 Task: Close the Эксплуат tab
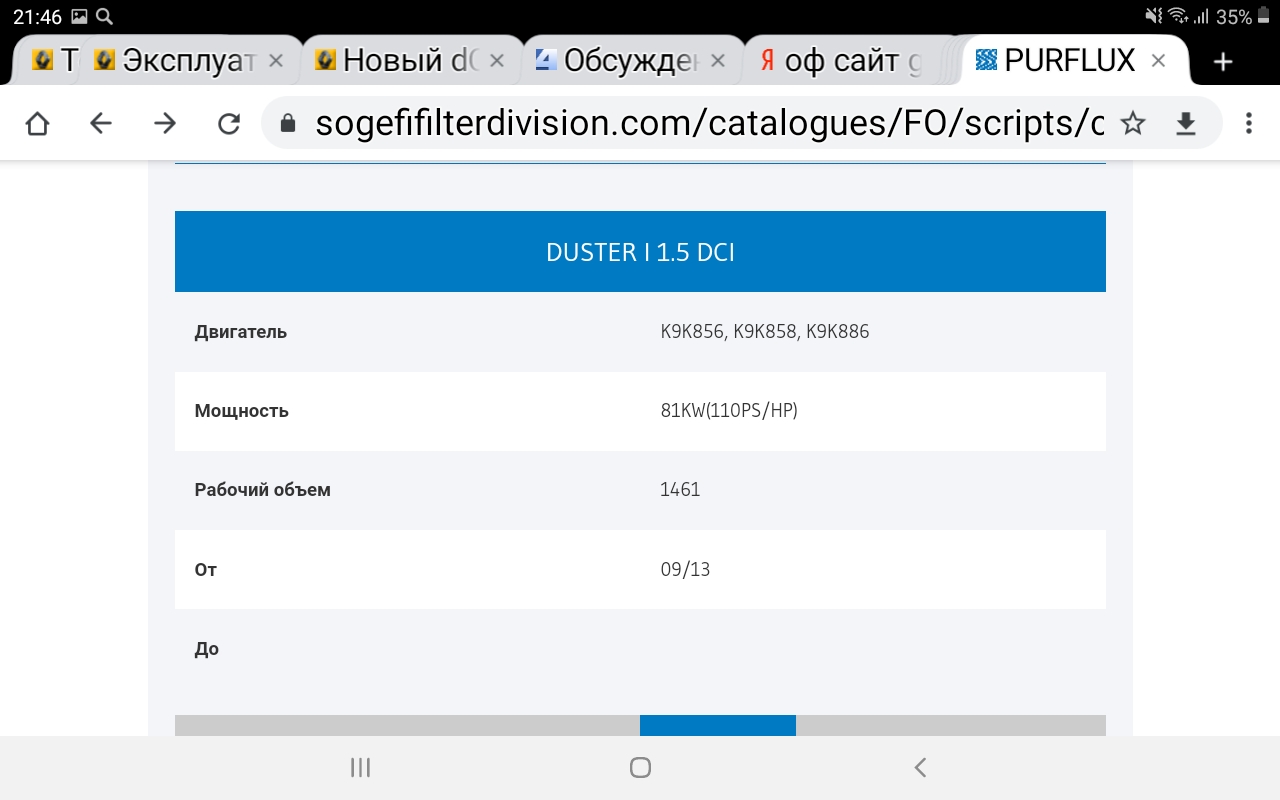[x=277, y=61]
